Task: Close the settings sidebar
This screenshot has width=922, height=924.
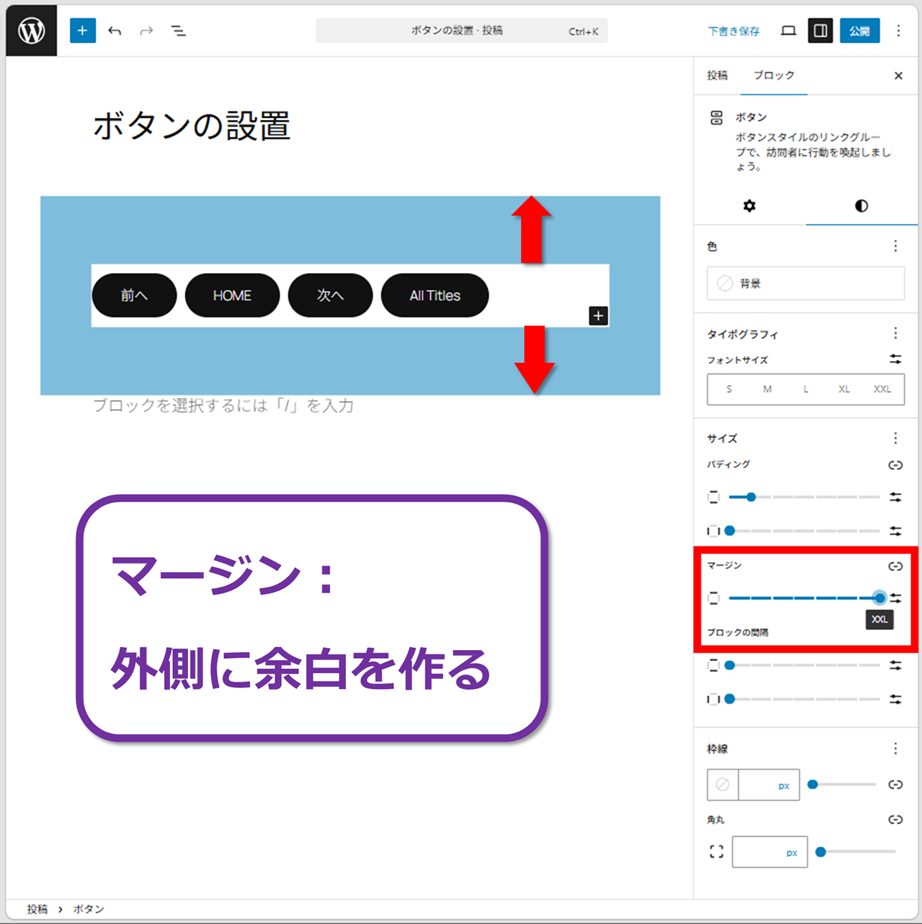Action: (x=898, y=76)
